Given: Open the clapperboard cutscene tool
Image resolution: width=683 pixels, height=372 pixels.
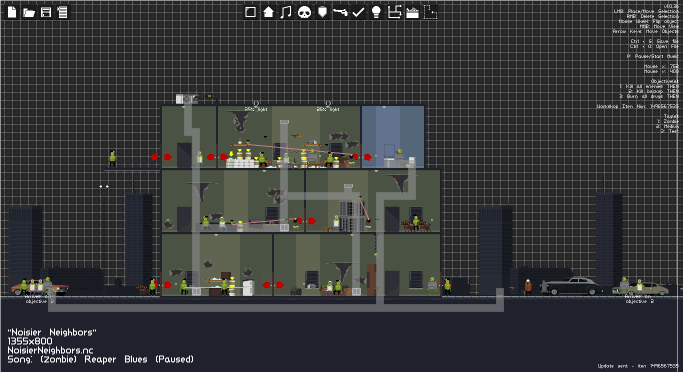Looking at the screenshot, I should pos(412,13).
